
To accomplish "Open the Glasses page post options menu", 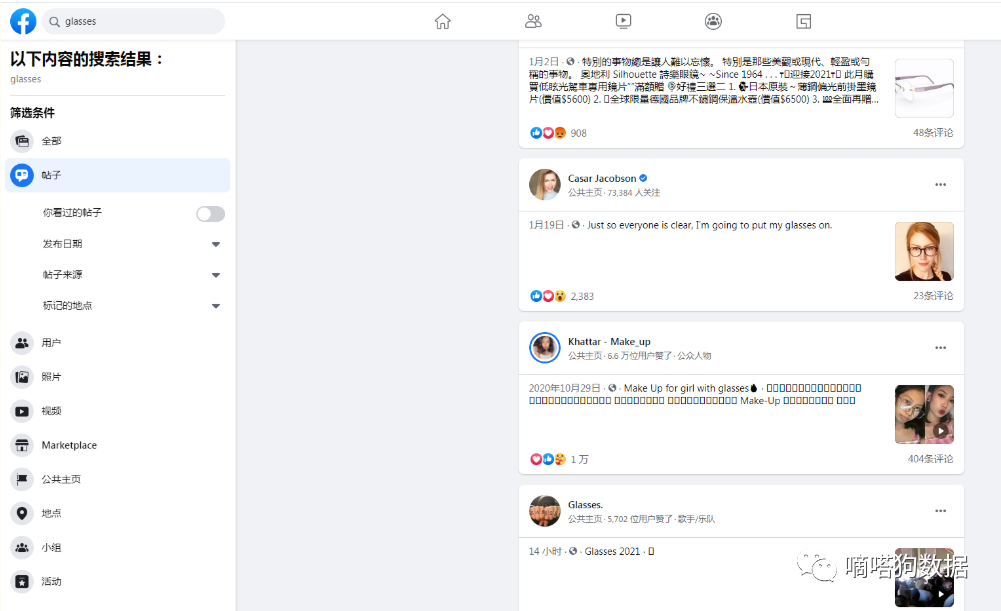I will coord(940,510).
